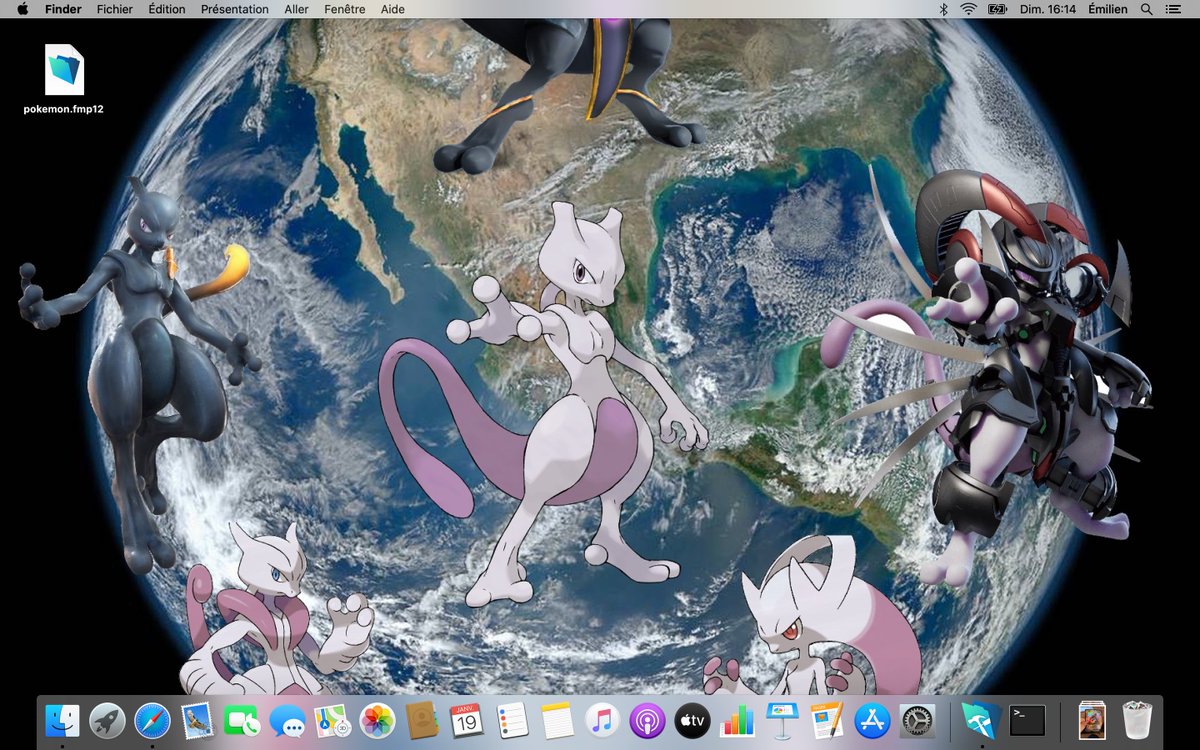Open Music app in Dock
This screenshot has height=750, width=1200.
click(602, 720)
